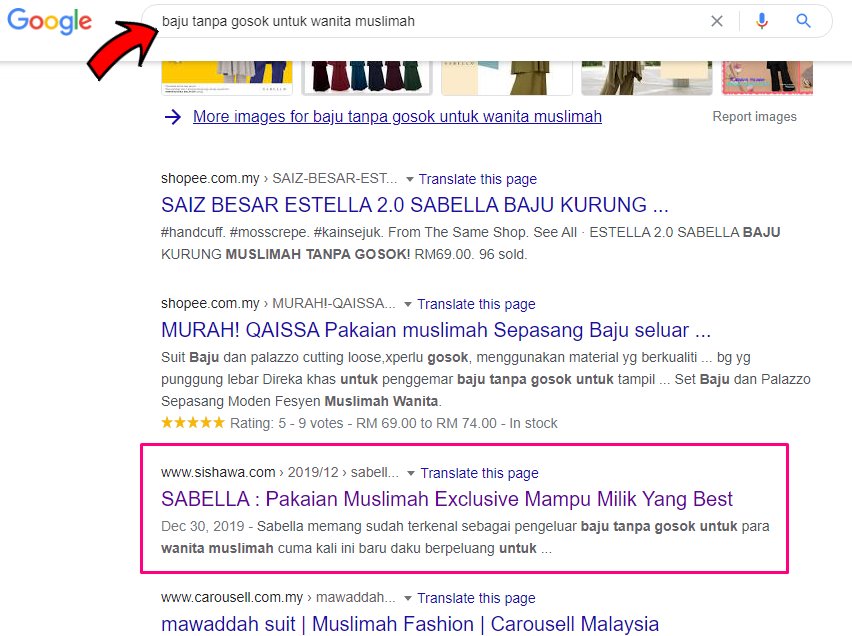
Task: Open the thumbnail with red and green dresses
Action: click(x=367, y=78)
